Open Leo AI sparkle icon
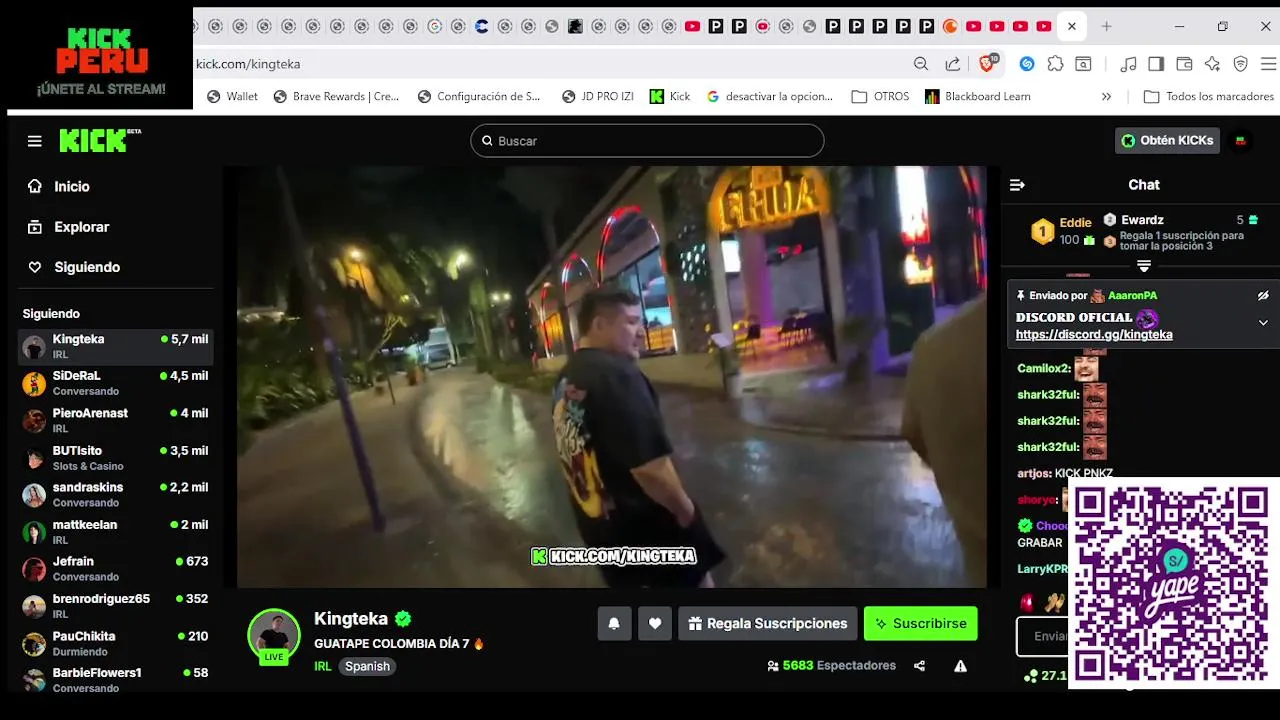The width and height of the screenshot is (1280, 720). [1212, 64]
